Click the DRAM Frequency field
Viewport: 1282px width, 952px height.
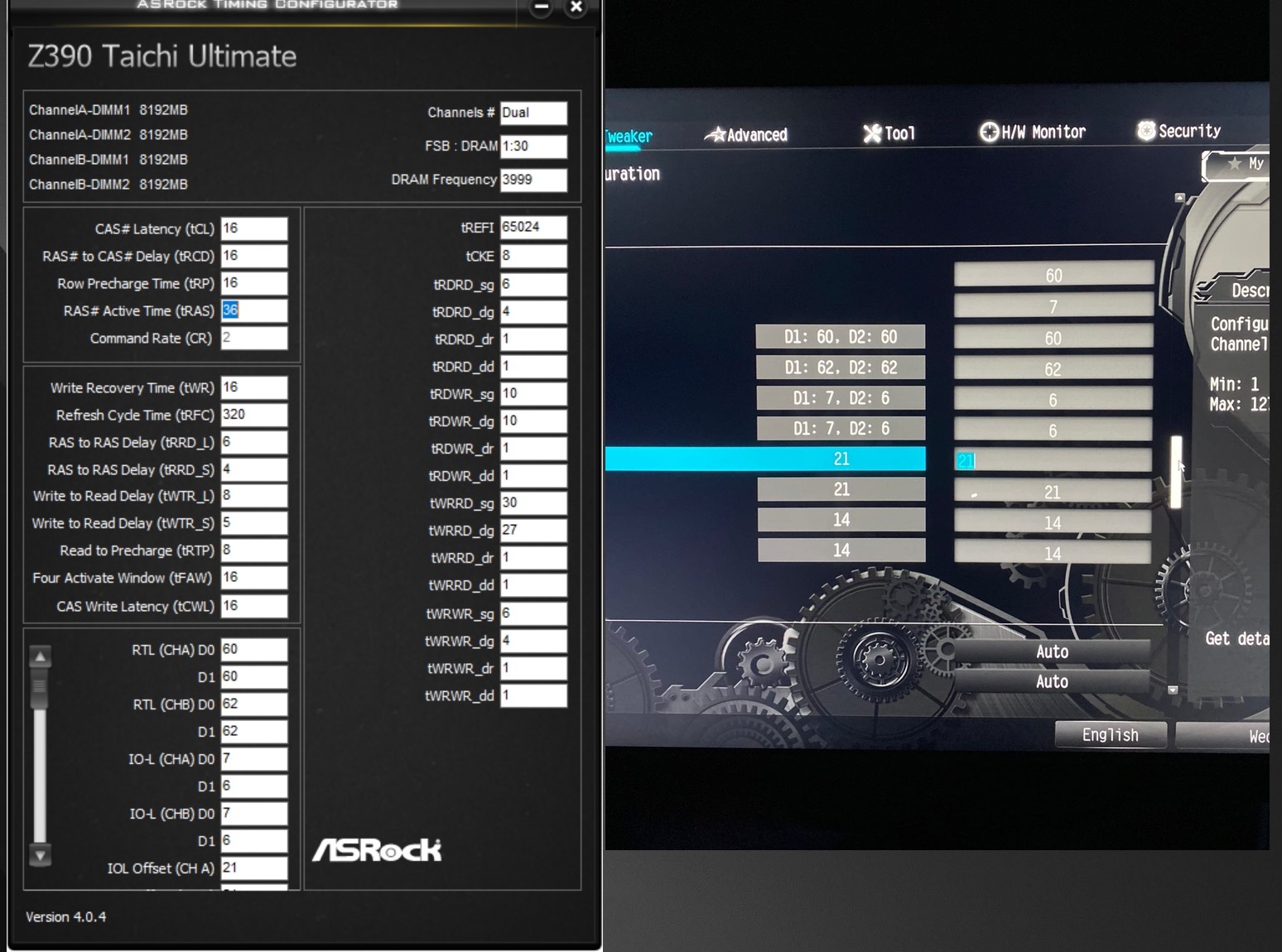[534, 180]
